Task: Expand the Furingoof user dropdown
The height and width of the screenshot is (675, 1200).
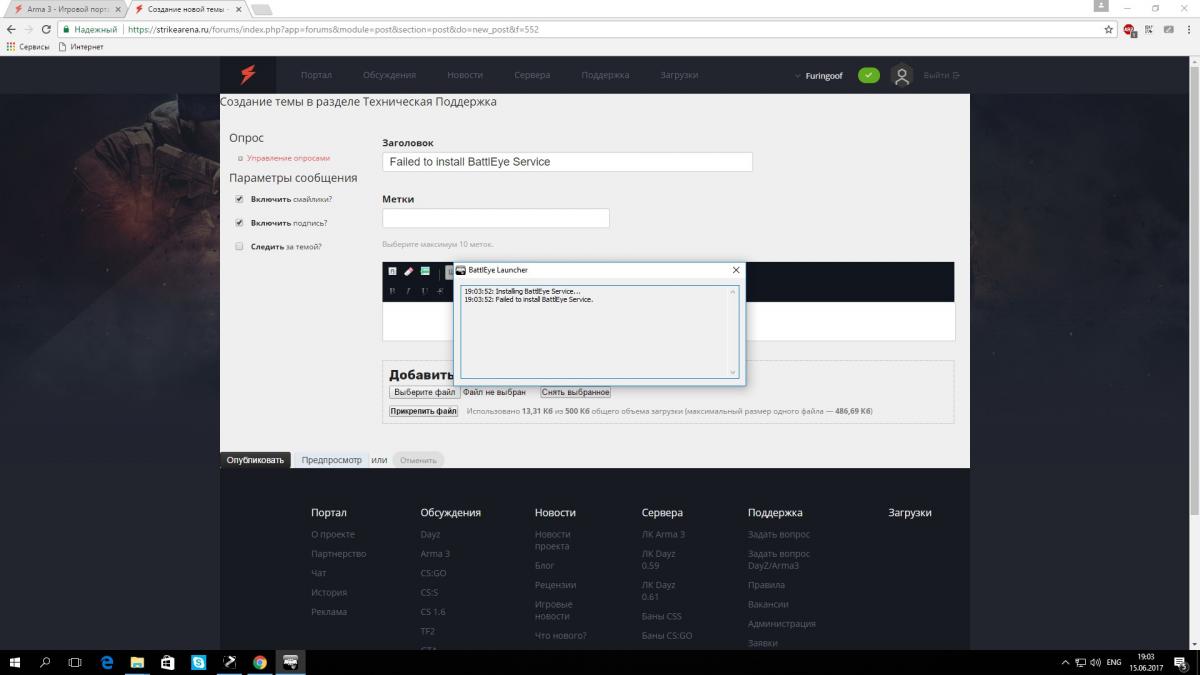Action: pyautogui.click(x=821, y=75)
